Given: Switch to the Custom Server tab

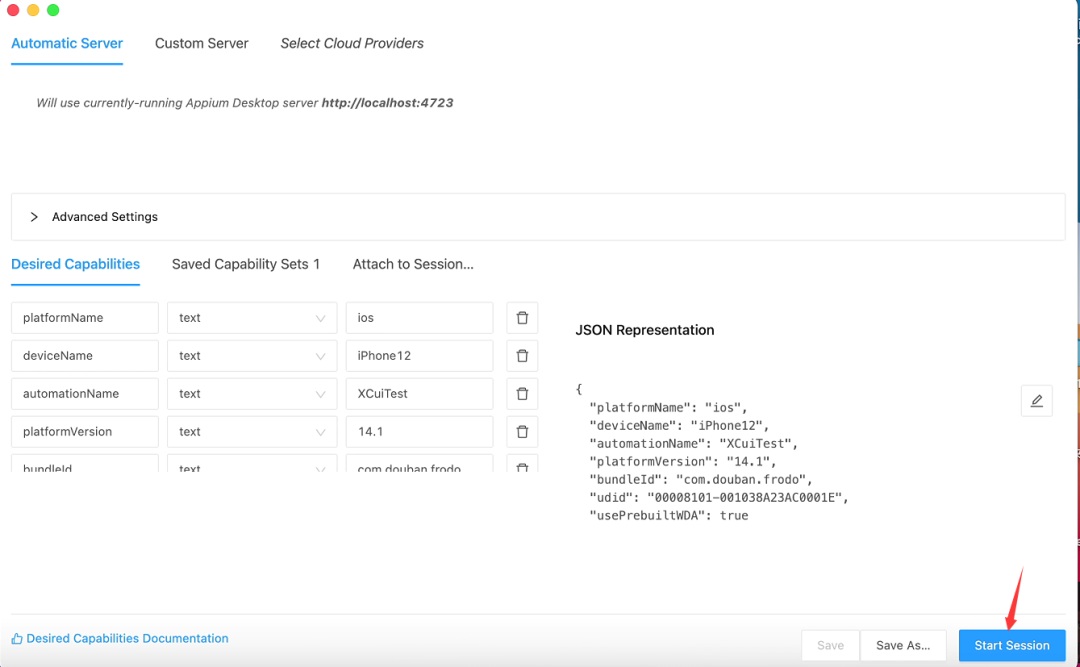Looking at the screenshot, I should tap(201, 44).
